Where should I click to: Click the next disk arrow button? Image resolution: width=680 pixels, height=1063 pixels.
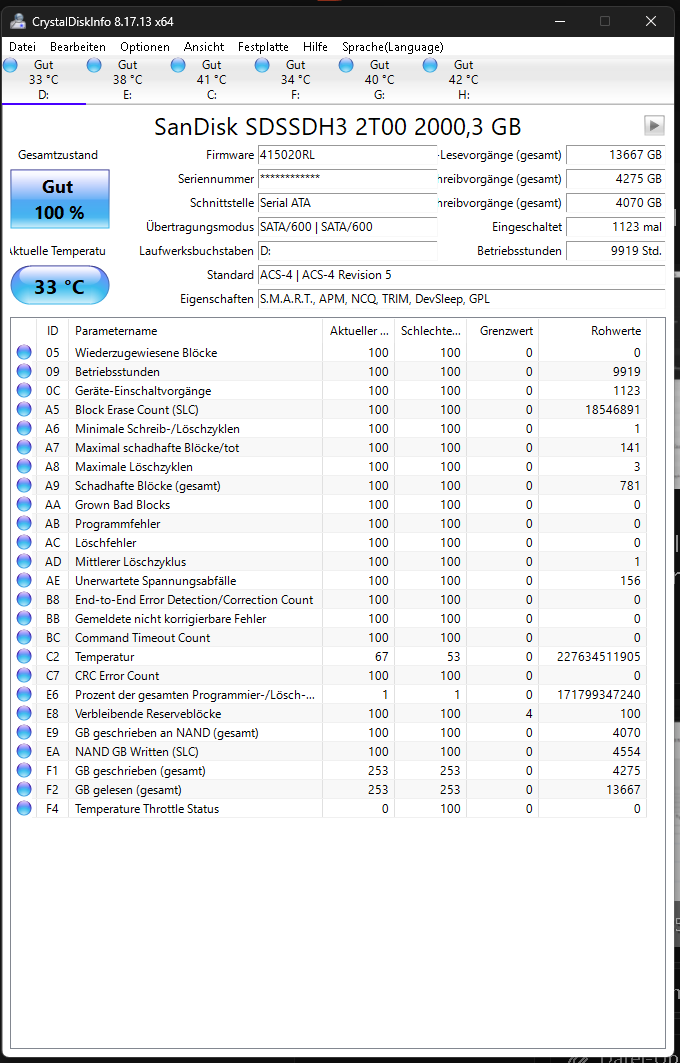coord(654,125)
